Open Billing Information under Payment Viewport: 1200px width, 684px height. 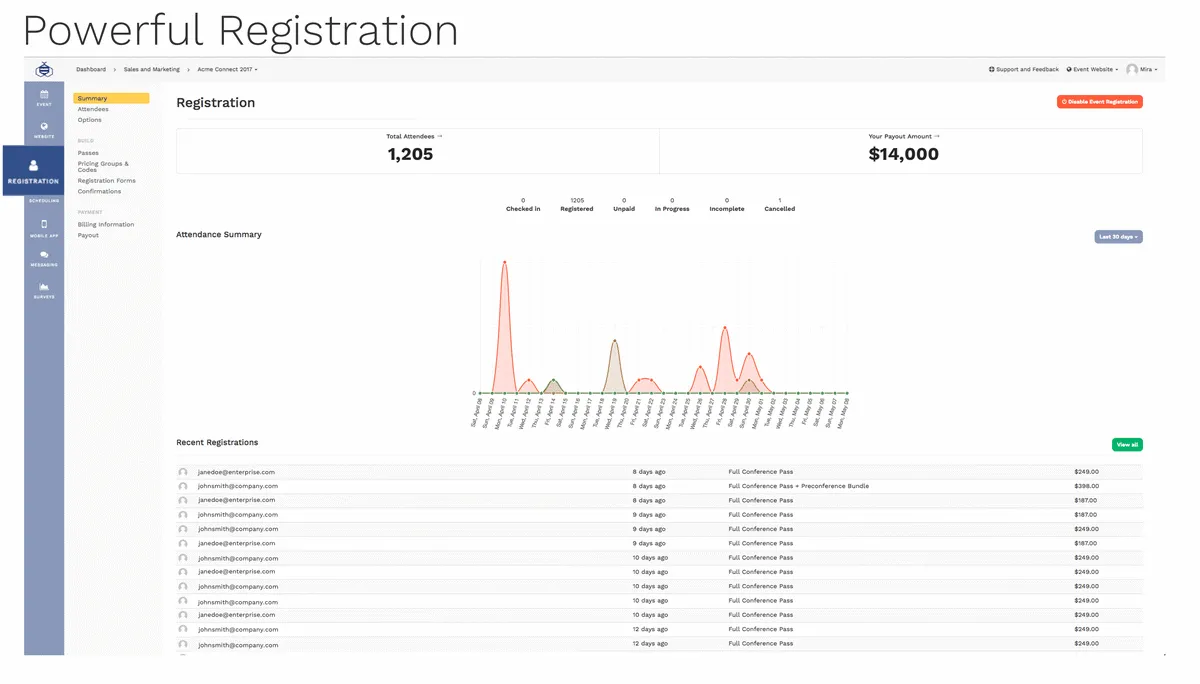tap(105, 225)
